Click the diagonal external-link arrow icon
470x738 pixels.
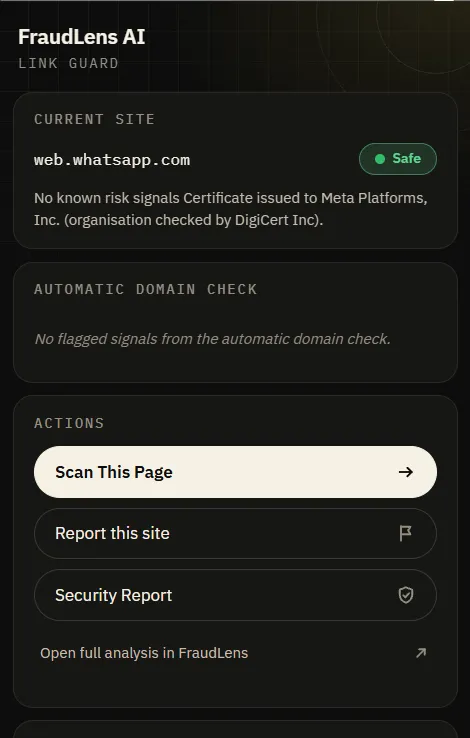[x=421, y=653]
